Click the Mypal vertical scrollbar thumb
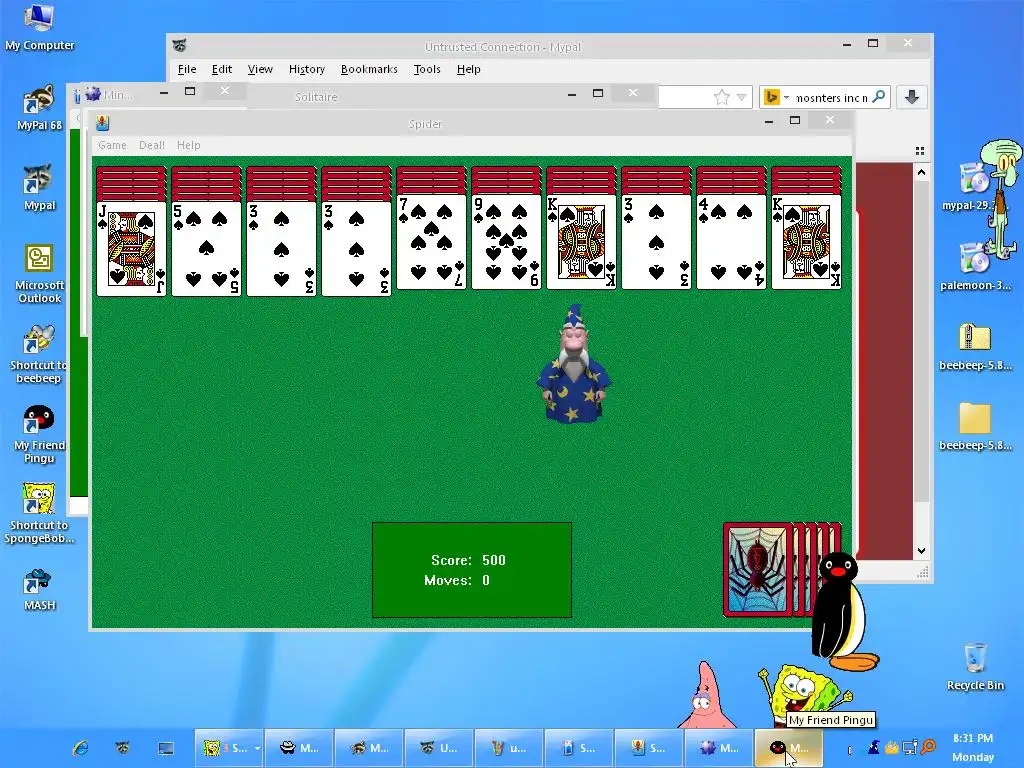Viewport: 1024px width, 768px height. [x=921, y=340]
